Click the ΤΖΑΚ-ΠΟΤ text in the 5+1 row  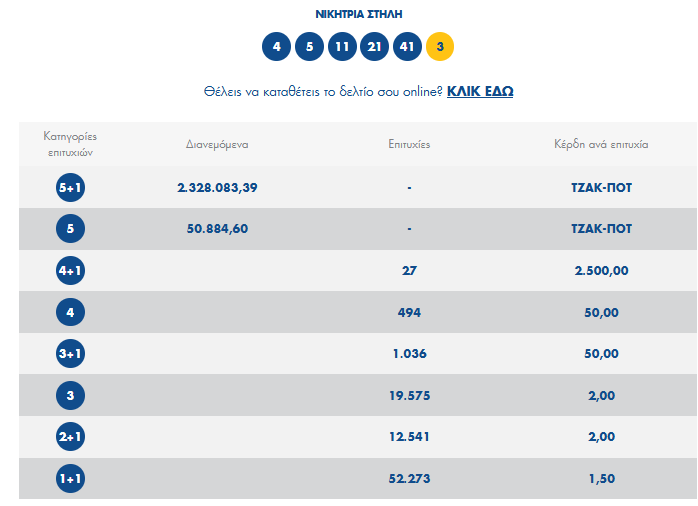tap(601, 187)
